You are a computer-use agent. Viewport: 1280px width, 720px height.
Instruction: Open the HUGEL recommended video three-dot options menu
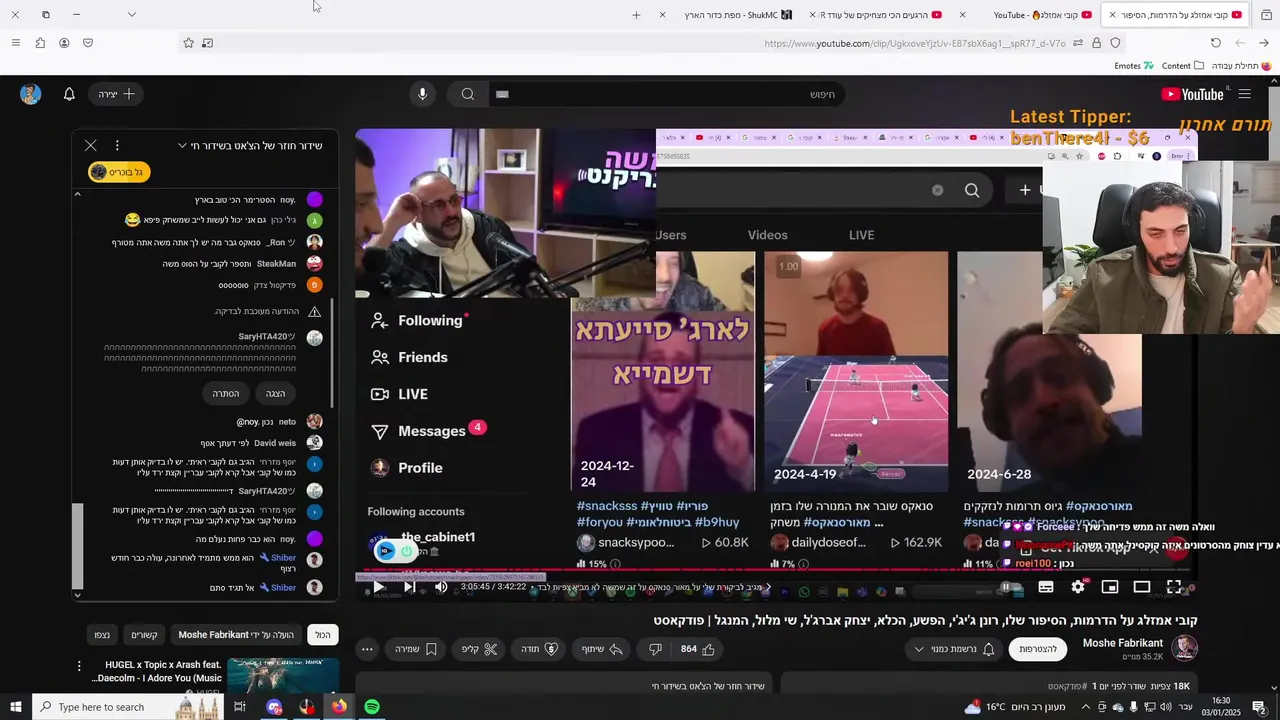click(x=79, y=666)
